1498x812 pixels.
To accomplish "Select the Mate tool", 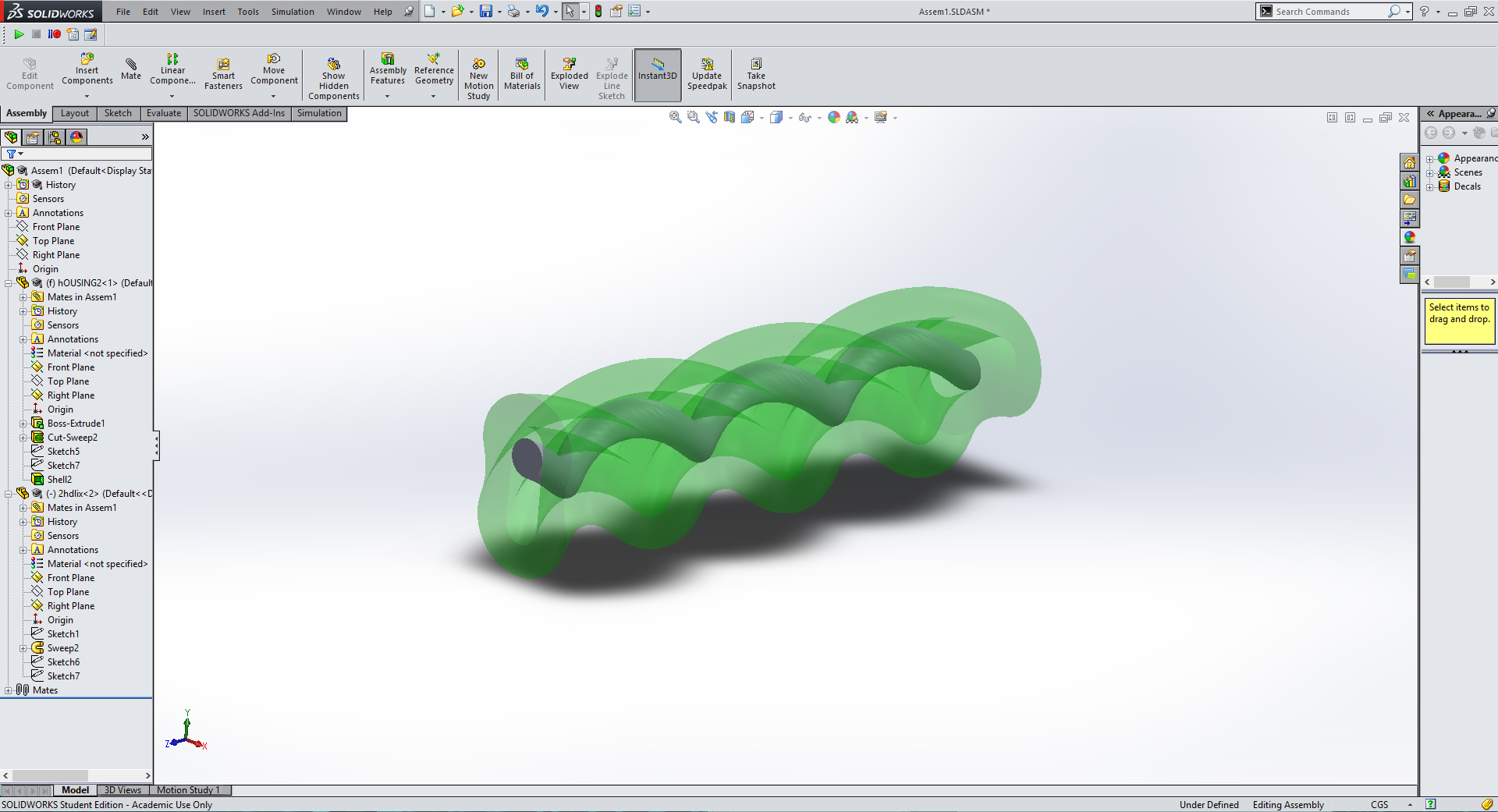I will 131,69.
